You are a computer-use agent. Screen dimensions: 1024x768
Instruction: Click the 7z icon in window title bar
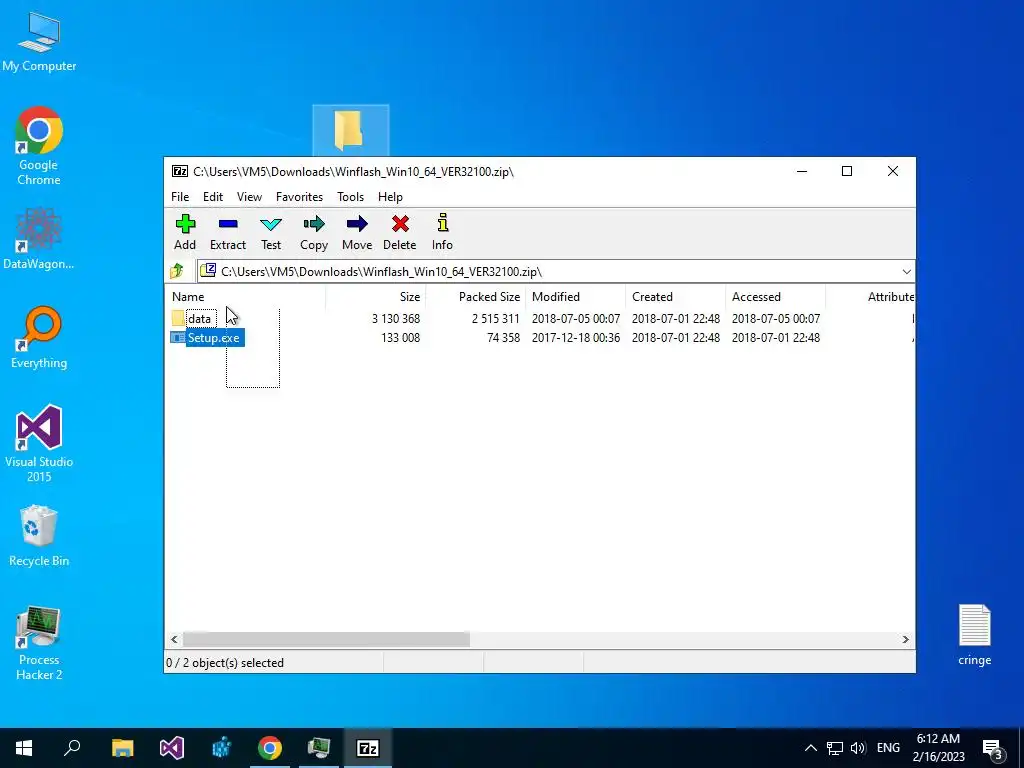[x=180, y=171]
